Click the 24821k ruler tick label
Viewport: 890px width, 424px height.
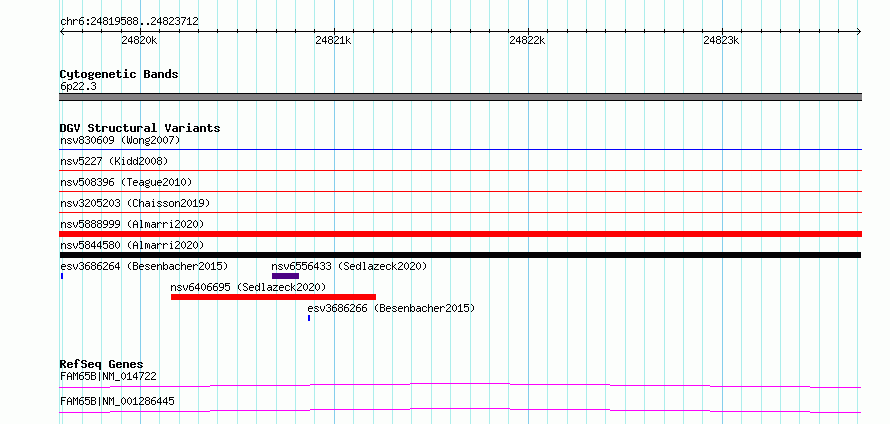[333, 40]
